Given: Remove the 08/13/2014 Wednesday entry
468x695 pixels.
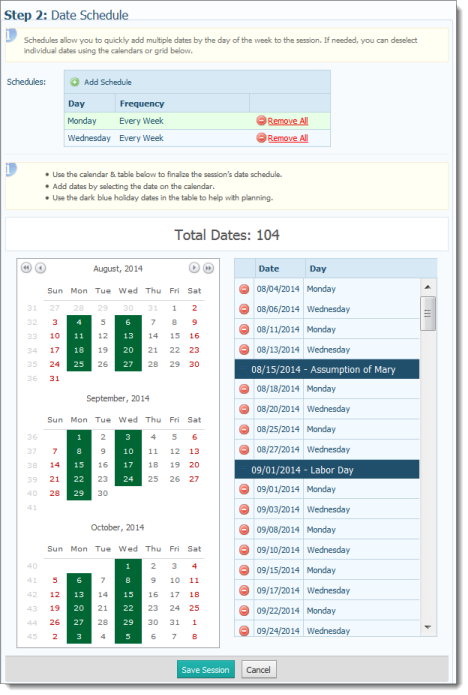Looking at the screenshot, I should coord(244,350).
